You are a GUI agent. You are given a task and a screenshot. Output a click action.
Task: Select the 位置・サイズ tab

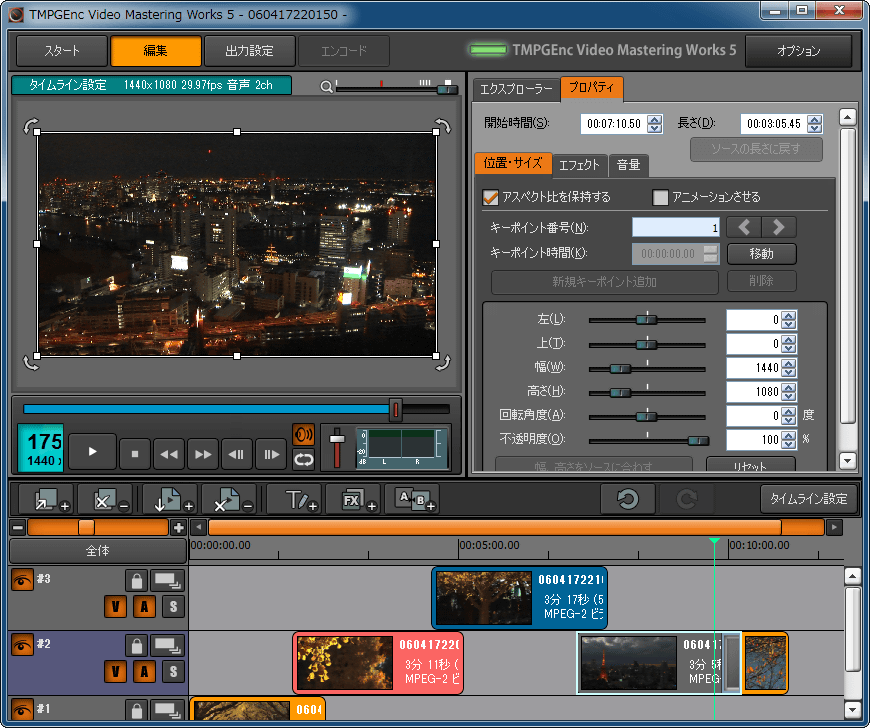tap(513, 163)
